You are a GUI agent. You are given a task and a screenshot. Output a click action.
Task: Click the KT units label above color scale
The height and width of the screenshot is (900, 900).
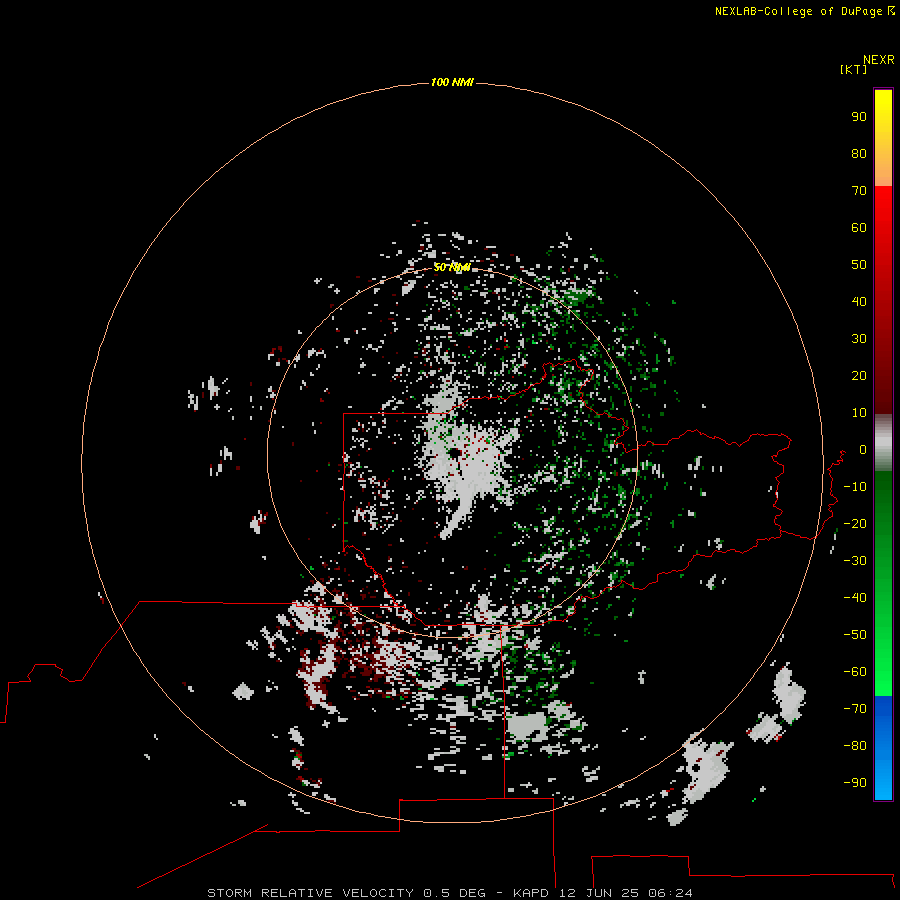tap(854, 69)
